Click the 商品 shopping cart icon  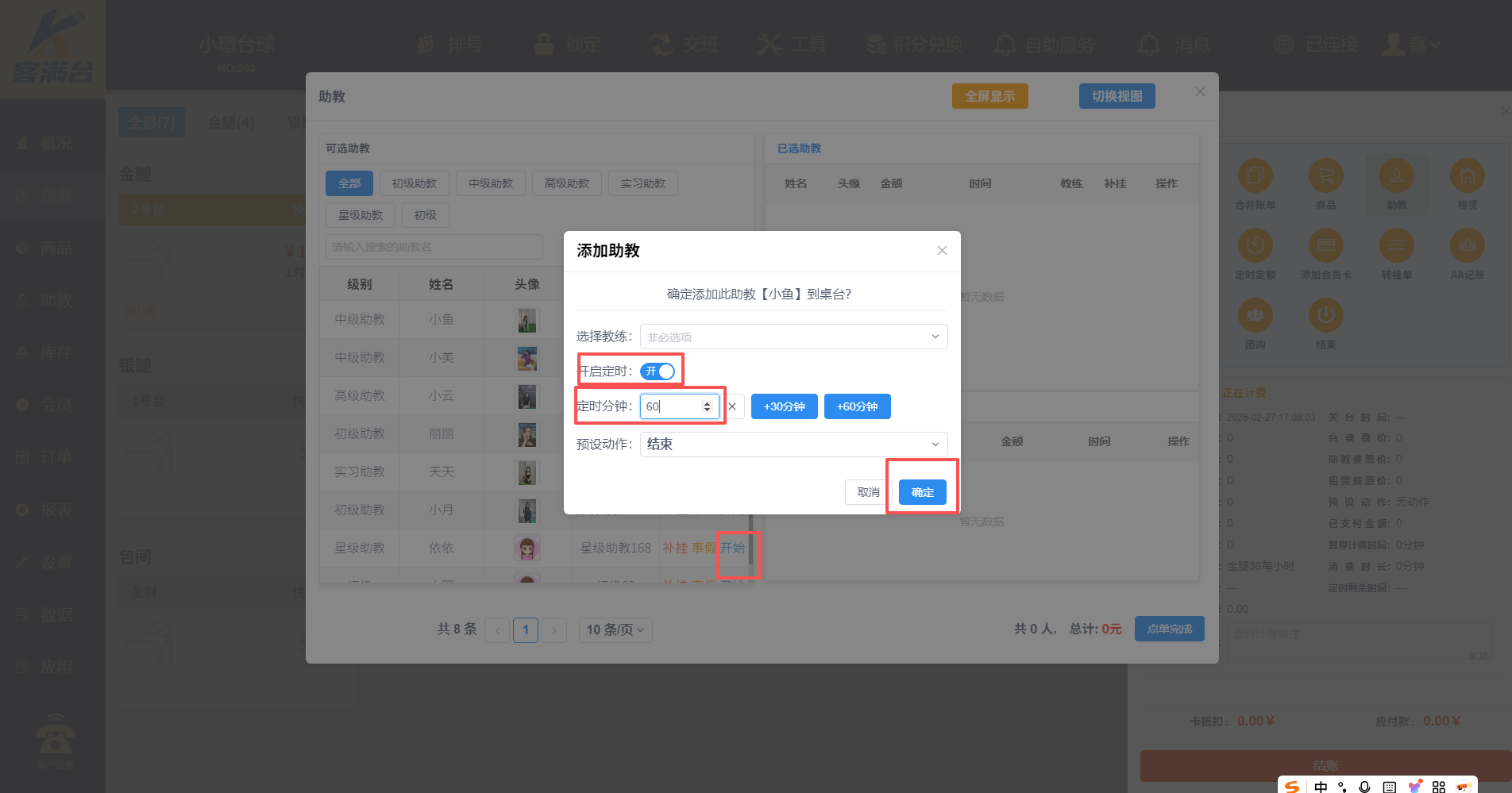point(1325,175)
